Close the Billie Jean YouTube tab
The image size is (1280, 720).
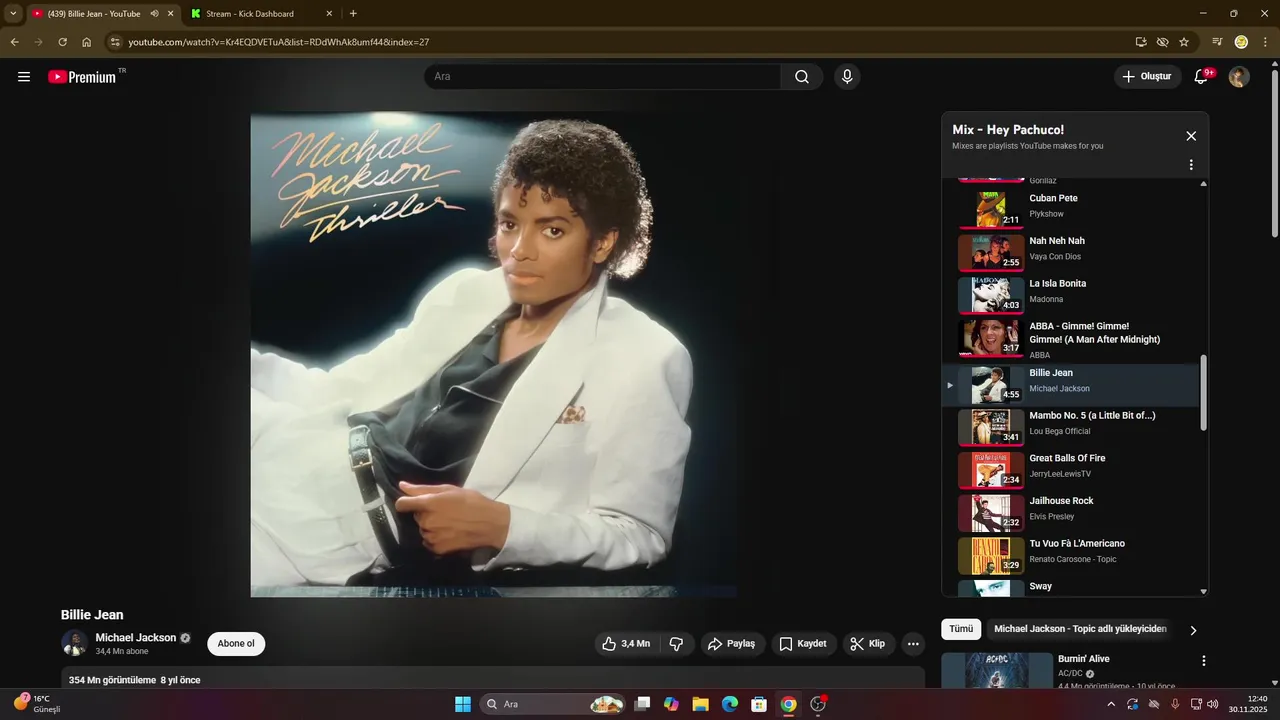171,14
